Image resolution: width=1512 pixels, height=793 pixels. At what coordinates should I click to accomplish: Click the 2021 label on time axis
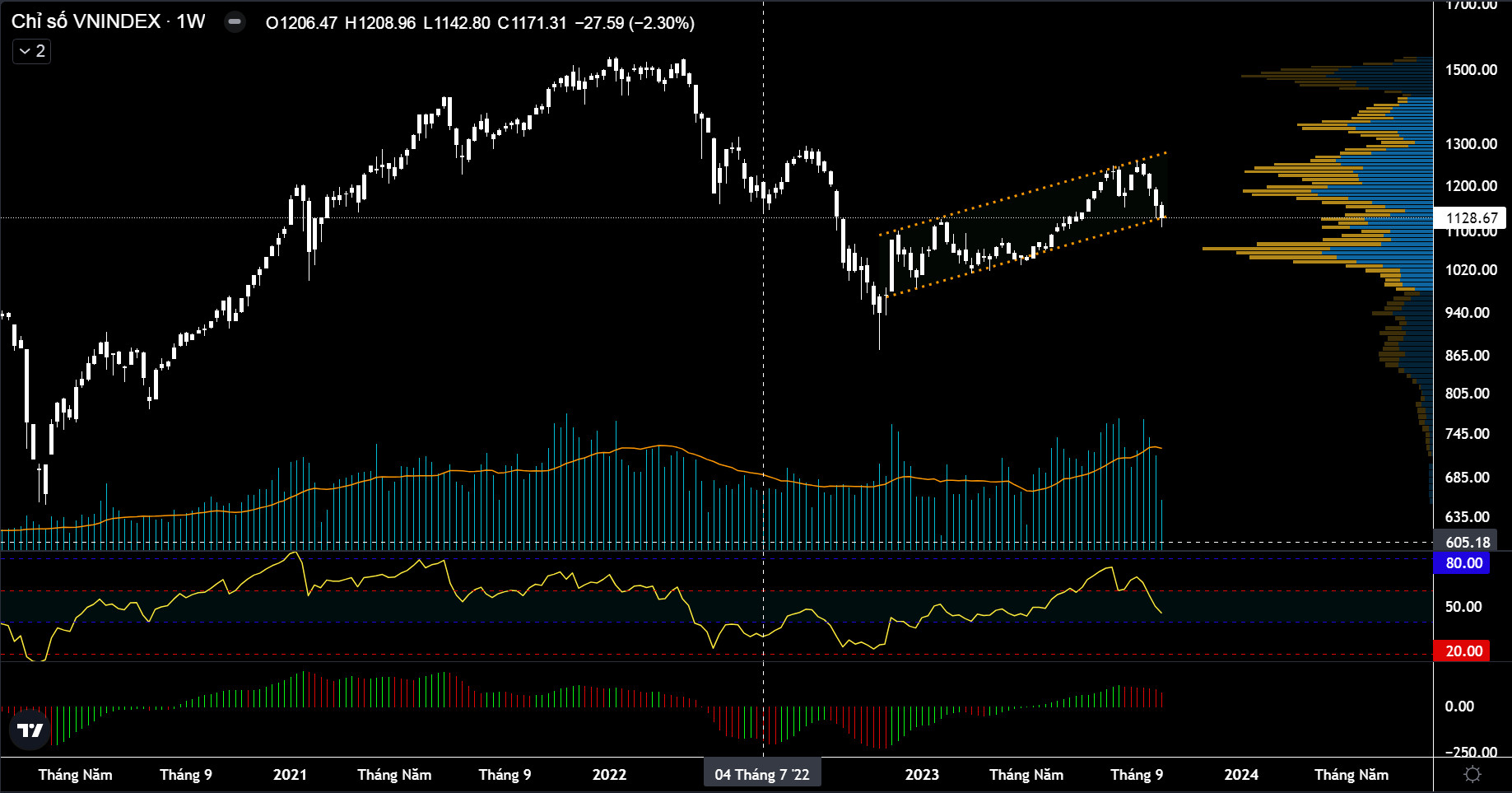pos(290,775)
